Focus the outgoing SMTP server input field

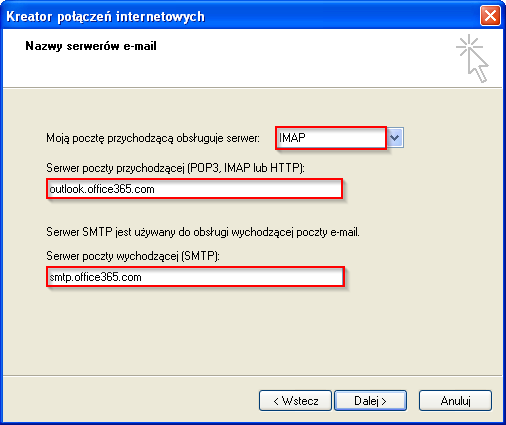(x=195, y=277)
